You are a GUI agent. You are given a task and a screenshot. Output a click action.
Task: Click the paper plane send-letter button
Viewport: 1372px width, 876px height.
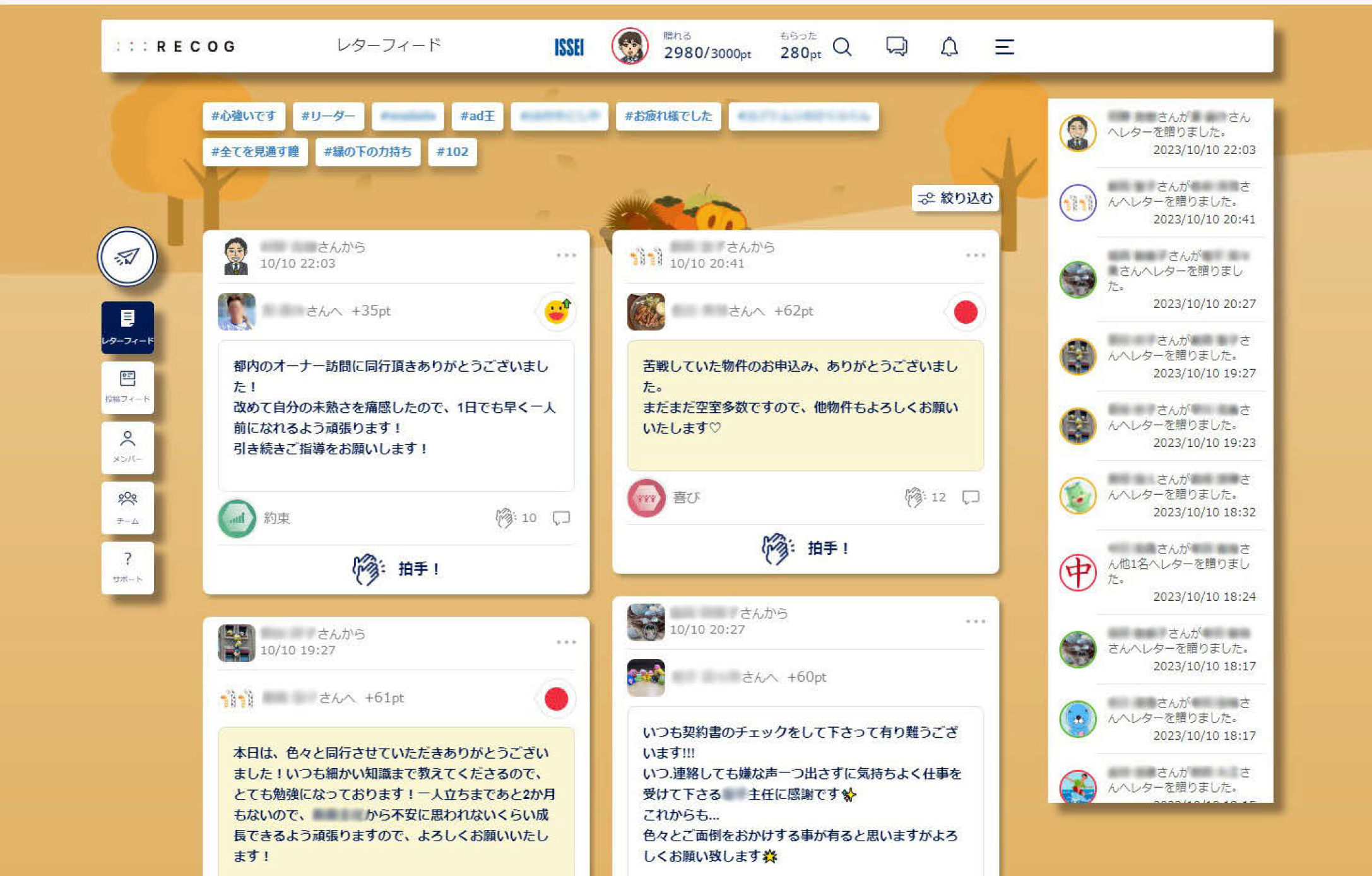127,257
